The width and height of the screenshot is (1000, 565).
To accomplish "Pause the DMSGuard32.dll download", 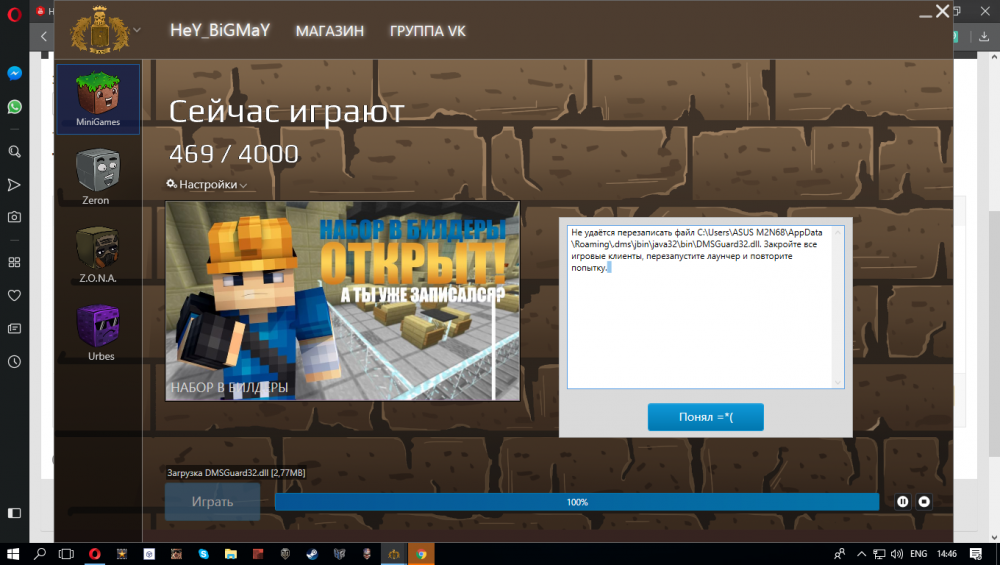I will (x=903, y=502).
